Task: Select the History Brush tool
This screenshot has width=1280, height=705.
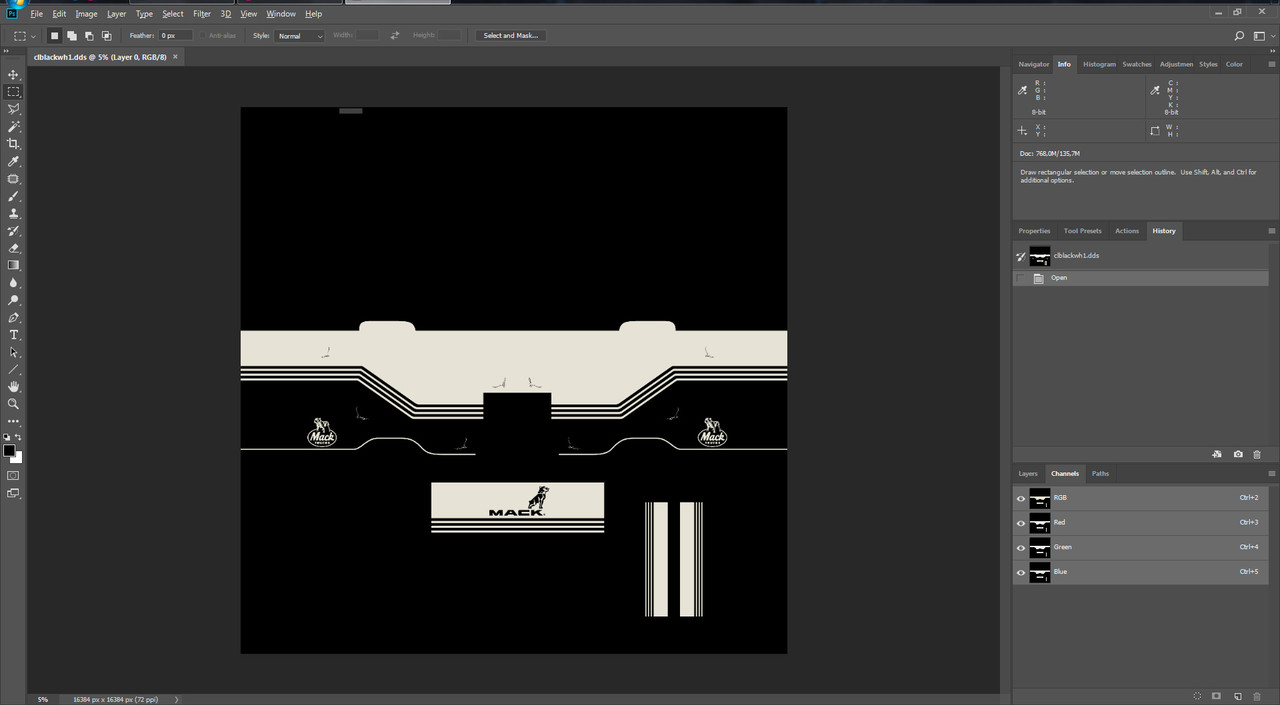Action: point(14,231)
